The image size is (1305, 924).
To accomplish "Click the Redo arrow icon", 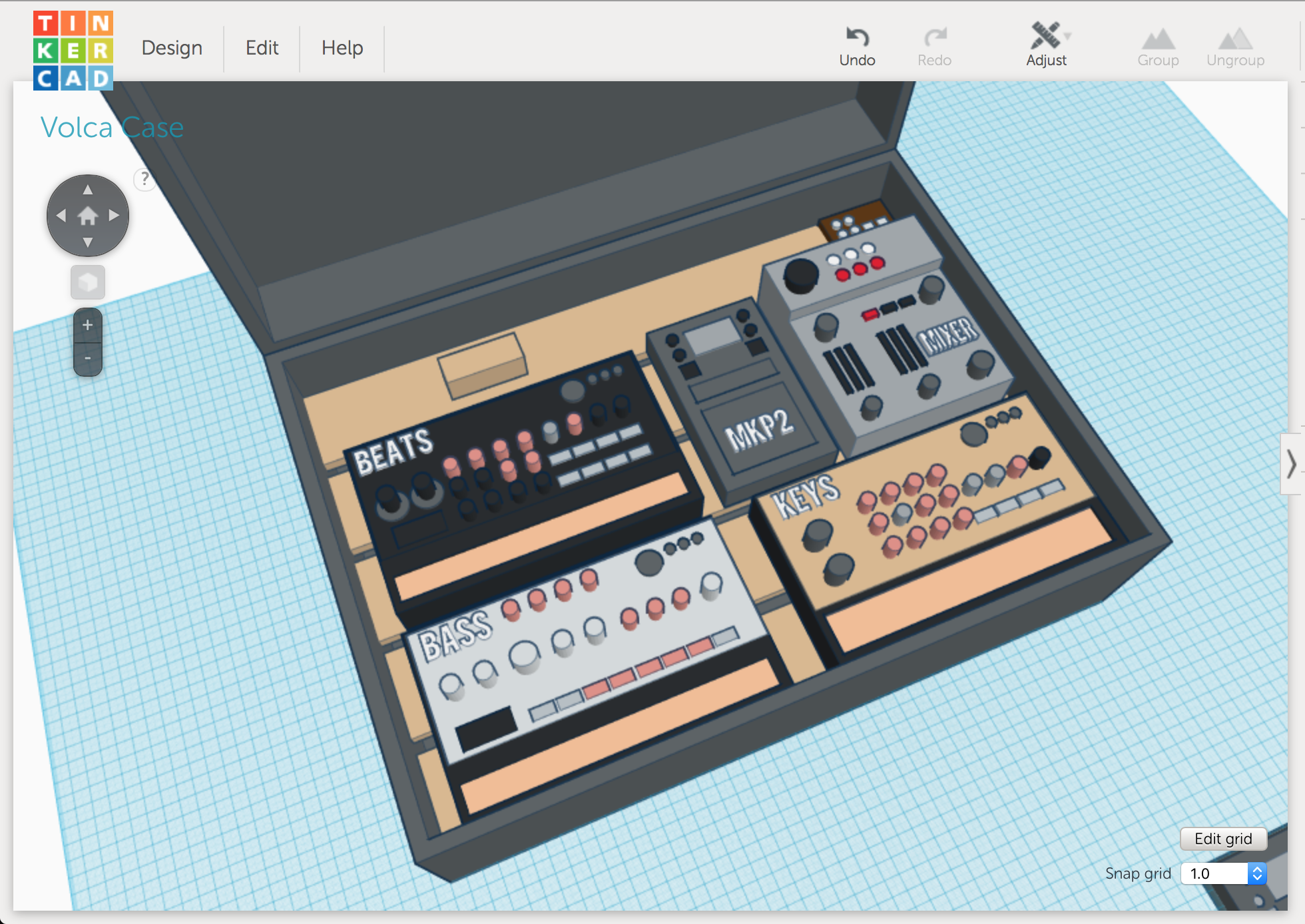I will 935,37.
